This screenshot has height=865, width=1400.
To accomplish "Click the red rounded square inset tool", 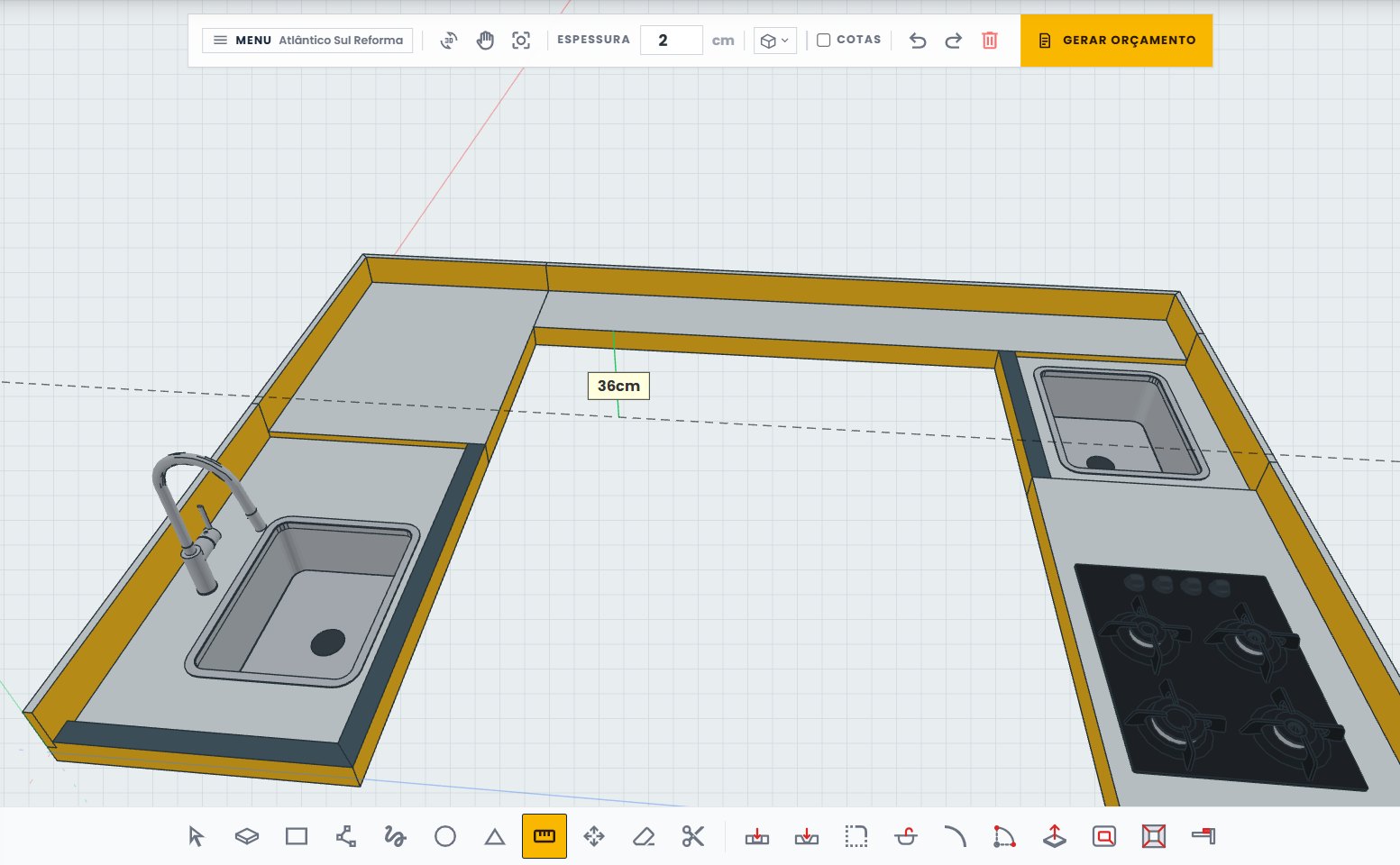I will tap(1104, 836).
